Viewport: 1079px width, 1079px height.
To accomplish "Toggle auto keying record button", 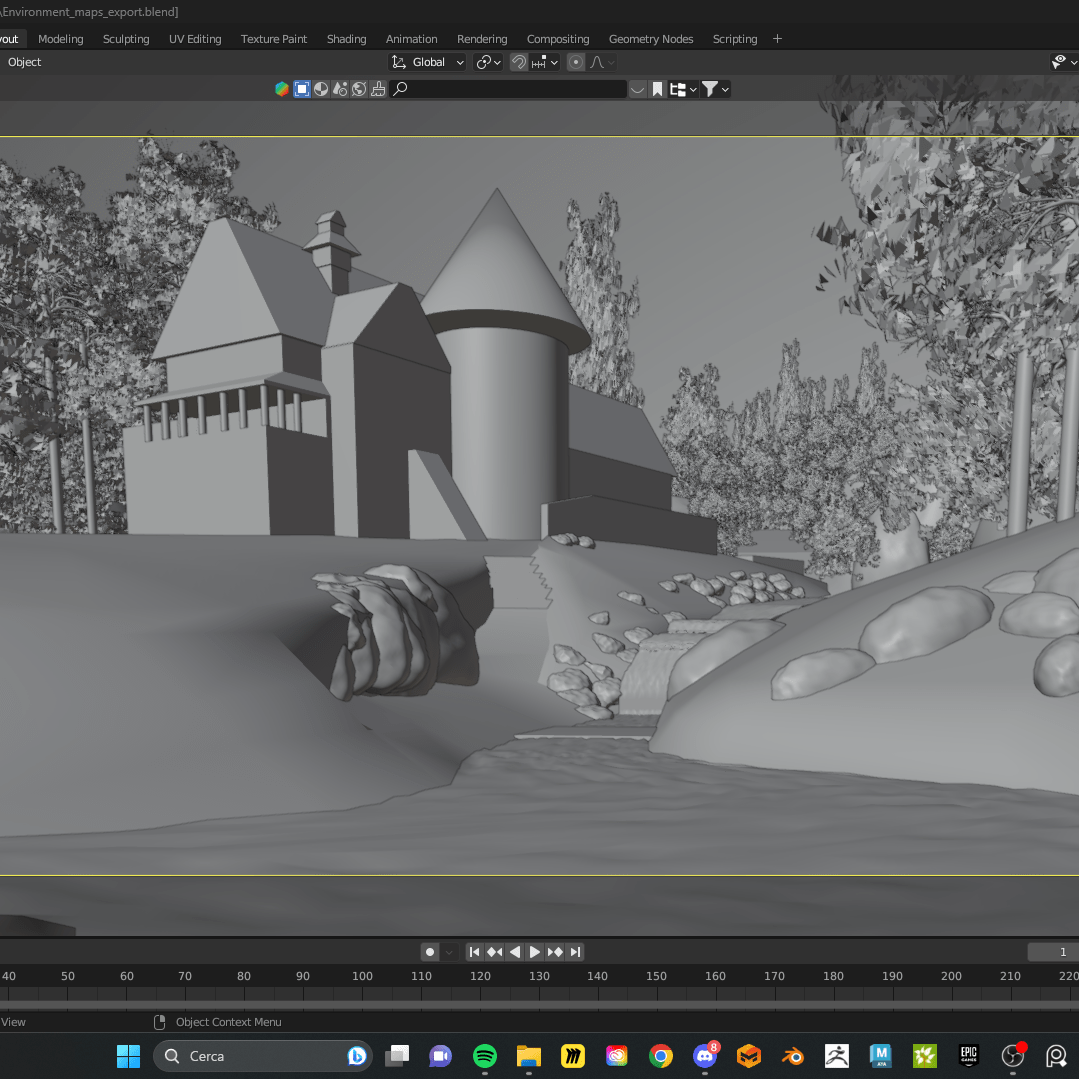I will (x=430, y=952).
